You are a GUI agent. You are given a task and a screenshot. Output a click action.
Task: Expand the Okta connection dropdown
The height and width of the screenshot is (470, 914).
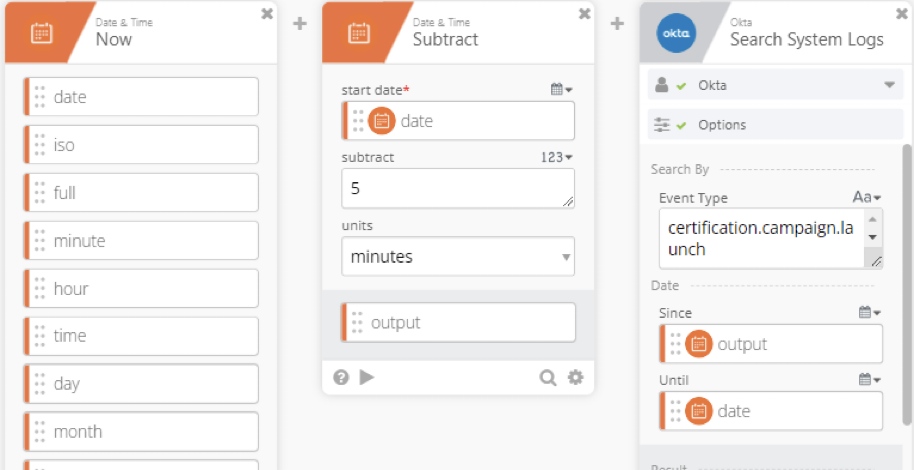[890, 85]
